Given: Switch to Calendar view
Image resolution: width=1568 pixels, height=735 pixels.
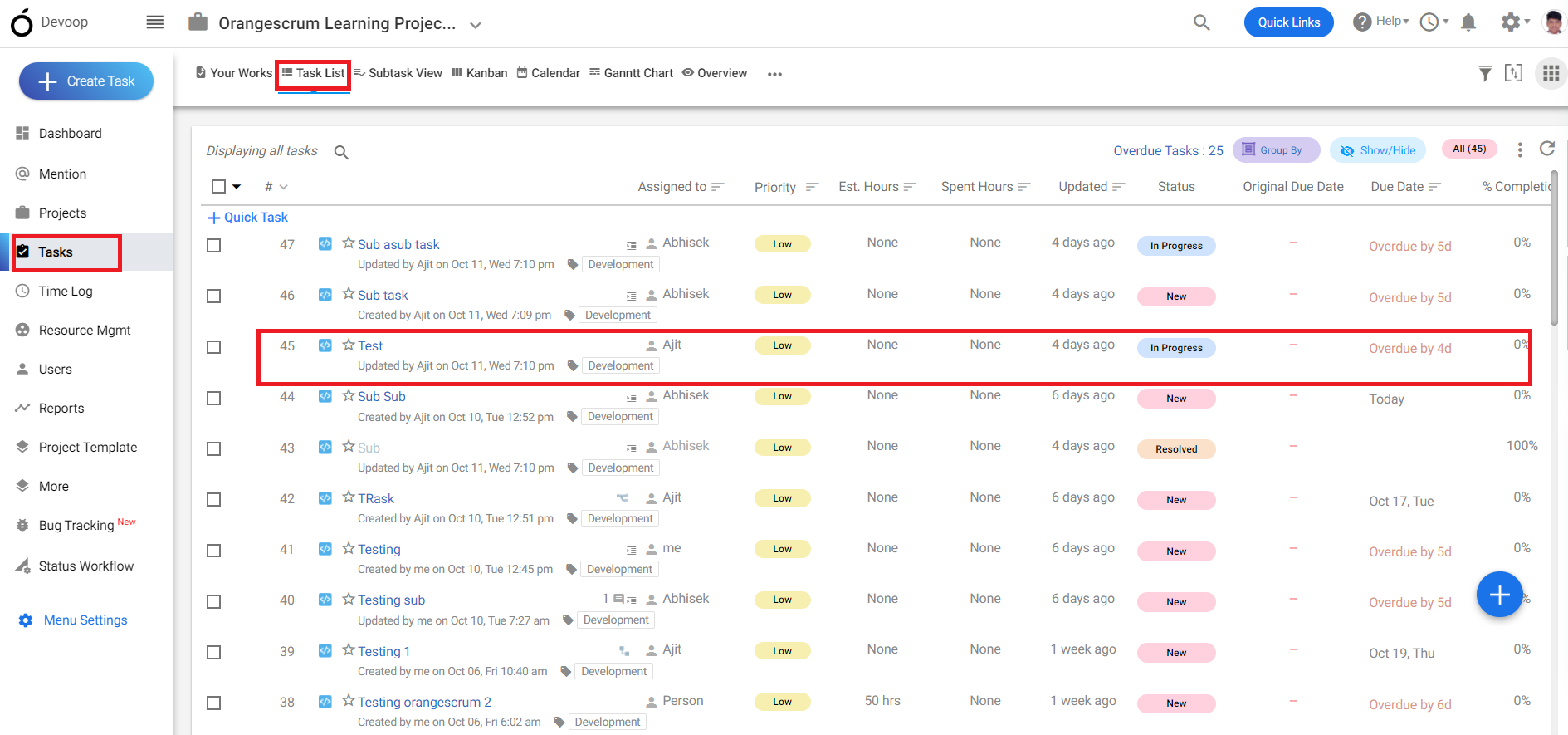Looking at the screenshot, I should pyautogui.click(x=548, y=73).
